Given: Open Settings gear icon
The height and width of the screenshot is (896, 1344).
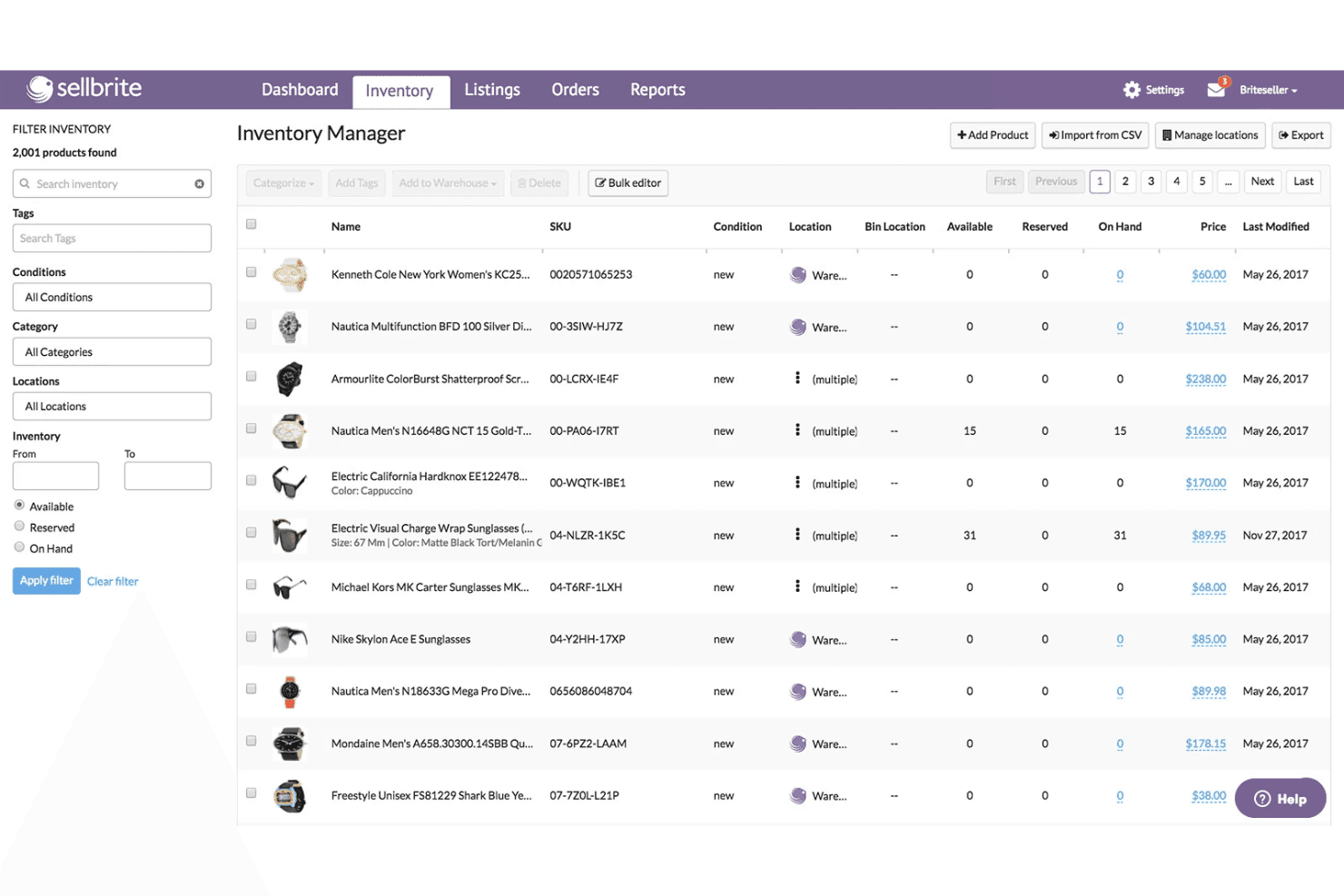Looking at the screenshot, I should coord(1132,90).
